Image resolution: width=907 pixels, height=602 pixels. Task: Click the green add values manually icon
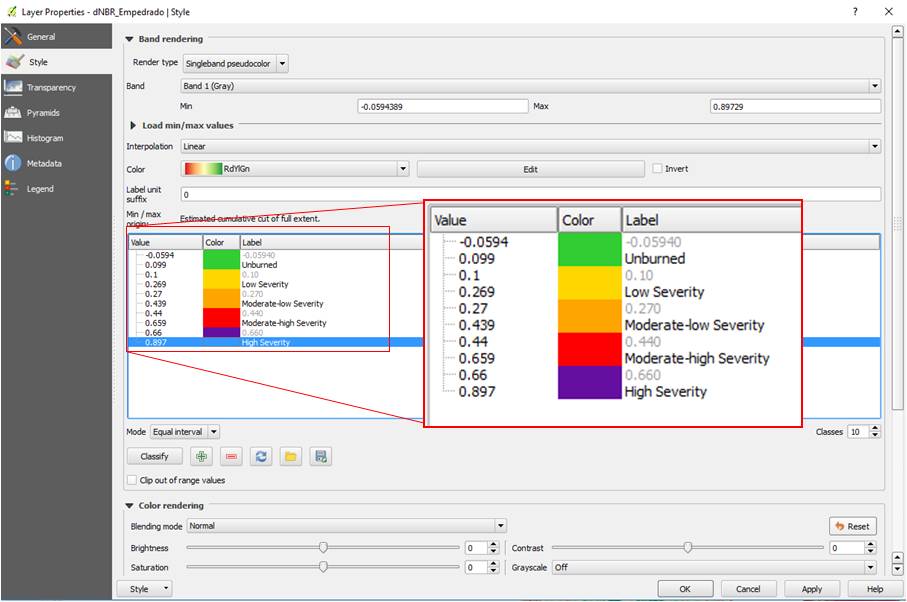(202, 456)
